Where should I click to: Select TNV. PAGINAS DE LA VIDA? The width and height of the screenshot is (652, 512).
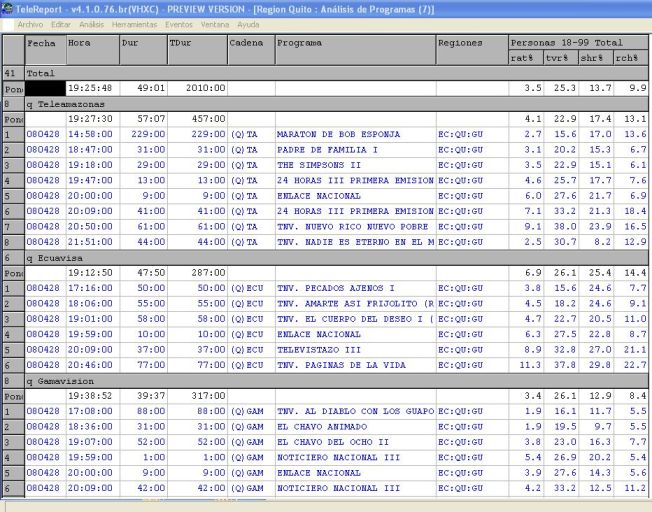pos(341,365)
